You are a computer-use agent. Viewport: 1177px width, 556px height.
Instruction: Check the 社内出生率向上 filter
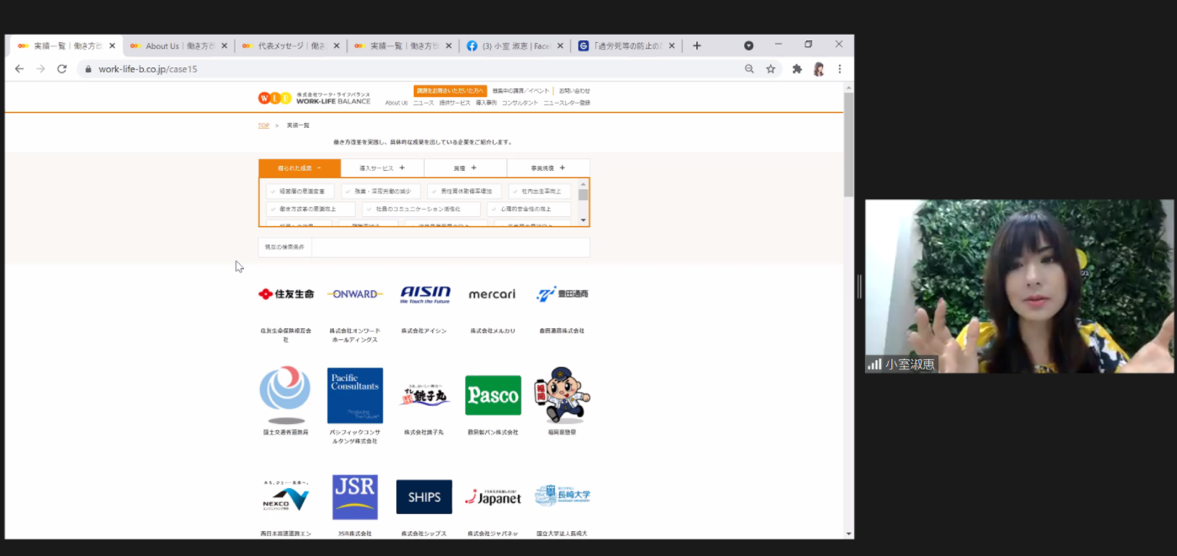click(540, 191)
